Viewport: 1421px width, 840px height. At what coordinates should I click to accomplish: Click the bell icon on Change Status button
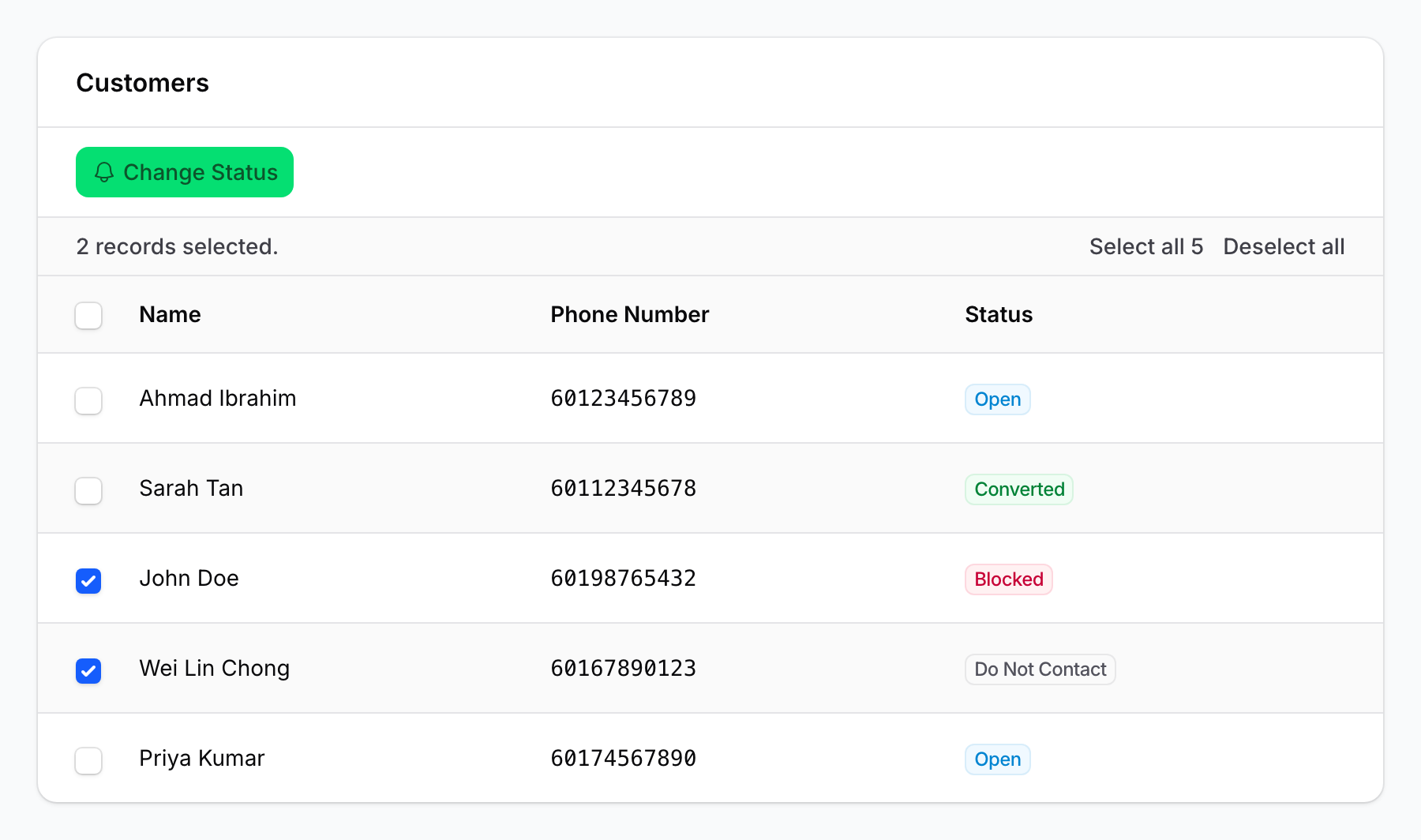tap(104, 173)
